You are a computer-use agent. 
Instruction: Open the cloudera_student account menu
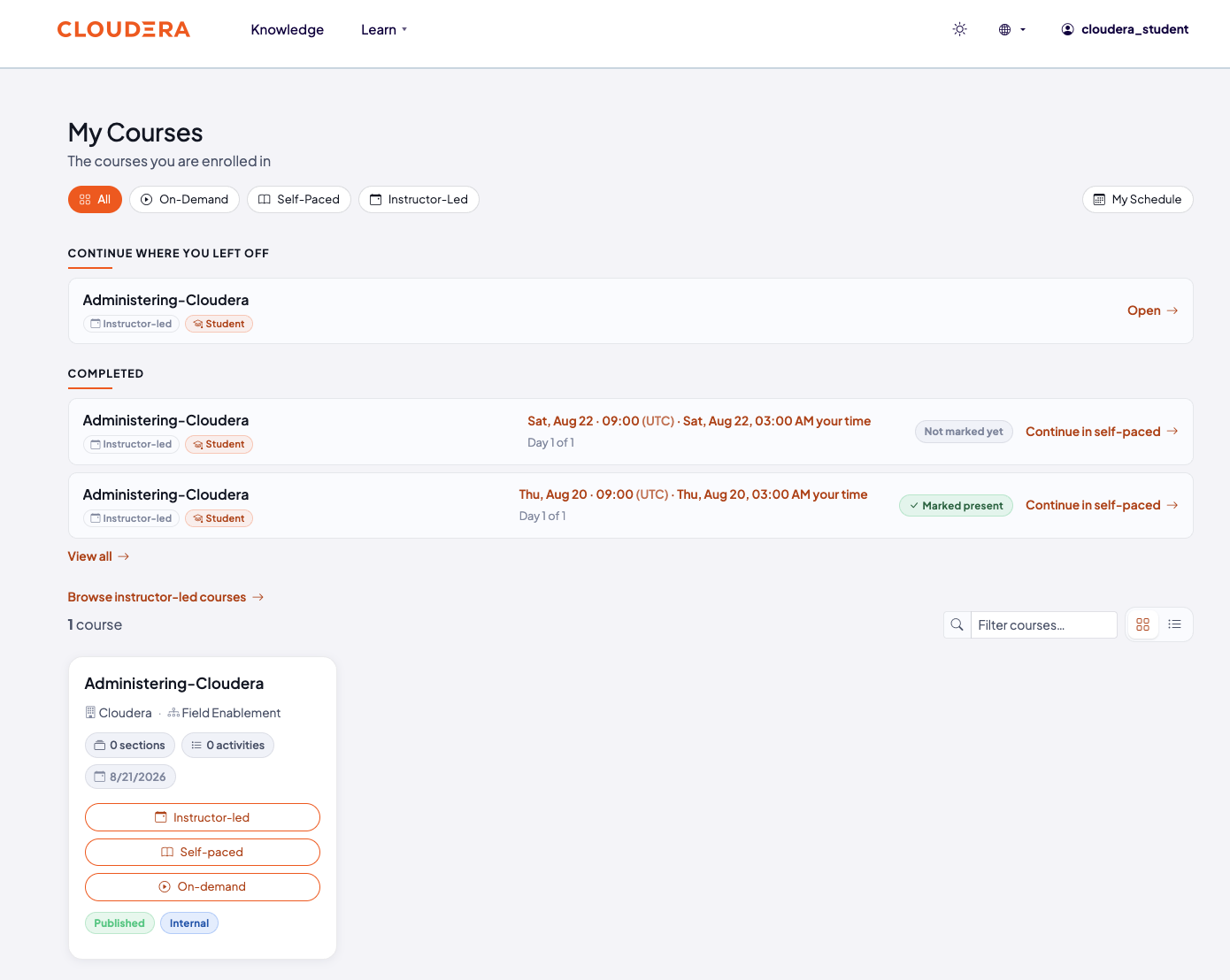point(1125,29)
